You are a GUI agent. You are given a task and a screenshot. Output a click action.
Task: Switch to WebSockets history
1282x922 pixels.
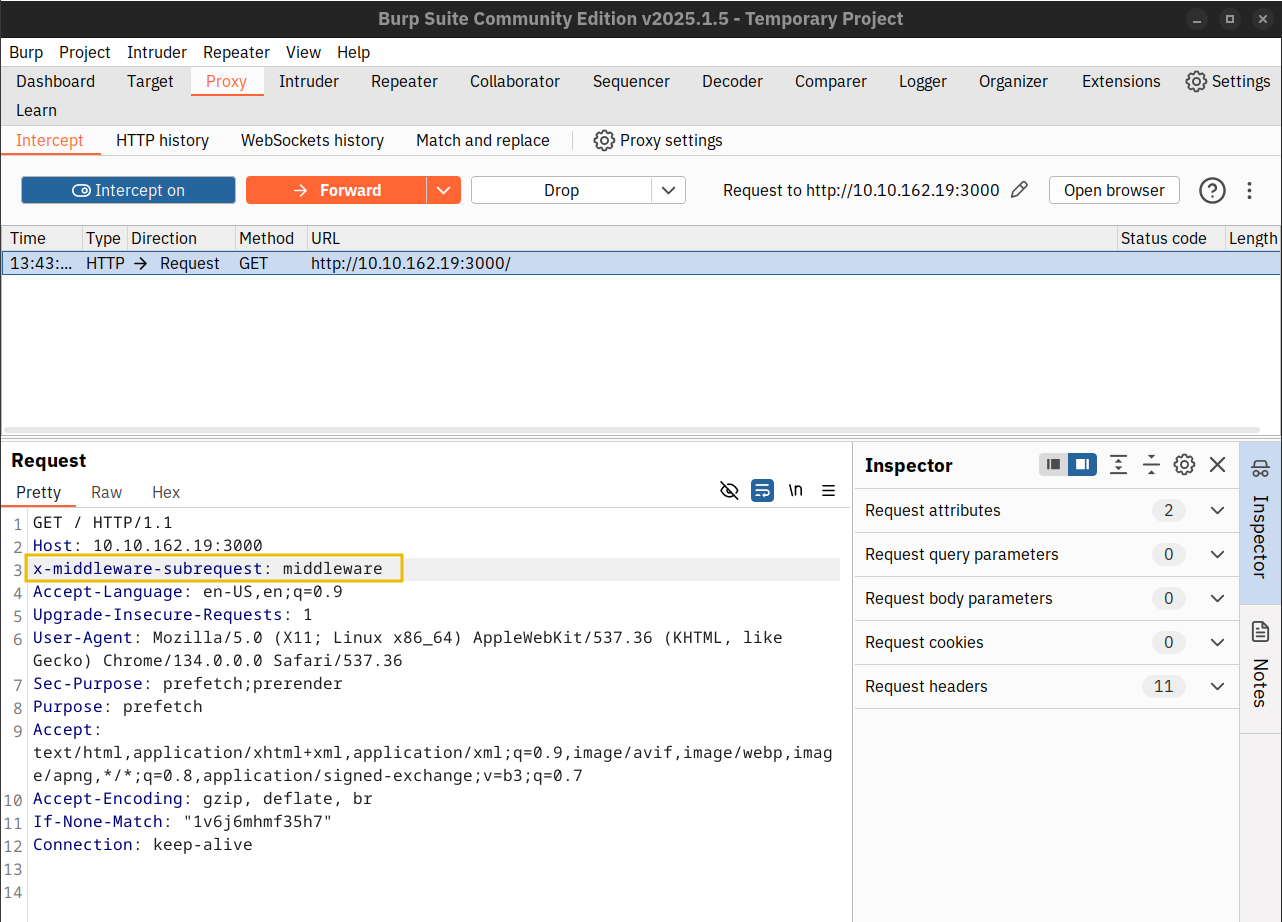312,140
